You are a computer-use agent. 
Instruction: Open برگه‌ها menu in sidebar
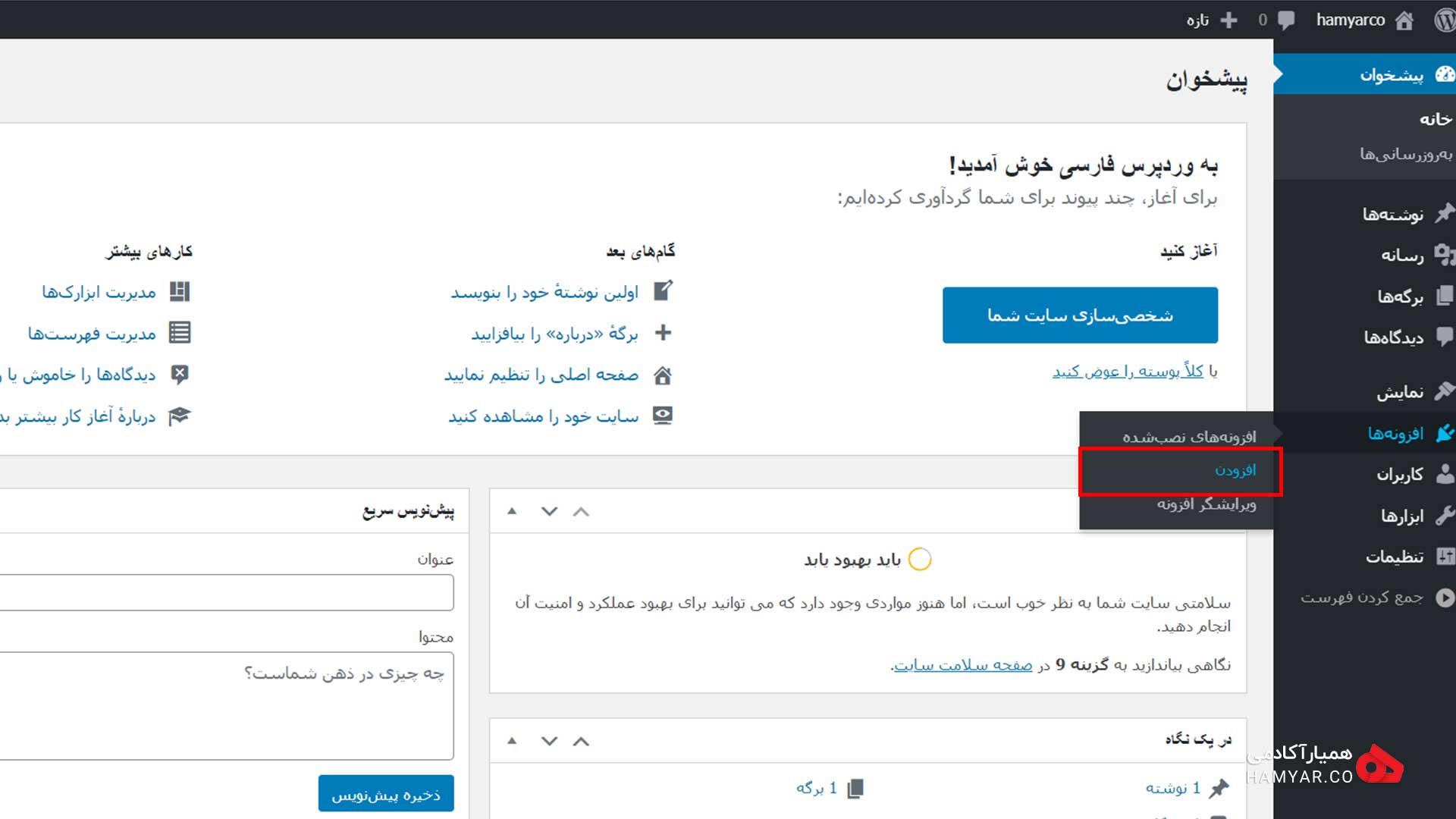click(1401, 297)
